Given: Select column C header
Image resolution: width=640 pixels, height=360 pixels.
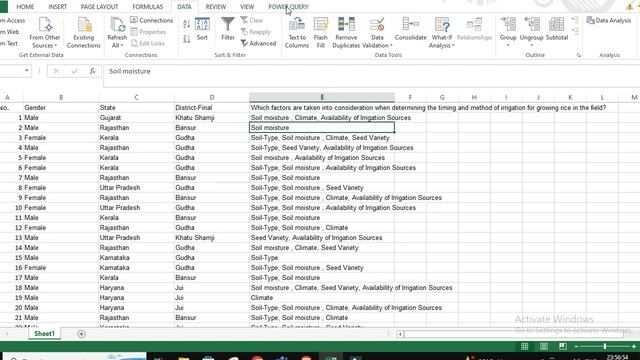Looking at the screenshot, I should point(136,97).
